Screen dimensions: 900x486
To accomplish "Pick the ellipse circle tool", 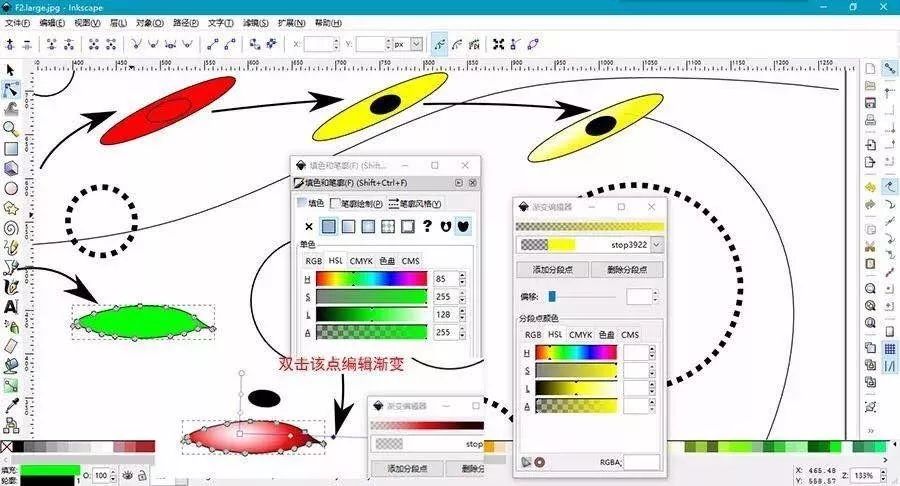I will (10, 188).
